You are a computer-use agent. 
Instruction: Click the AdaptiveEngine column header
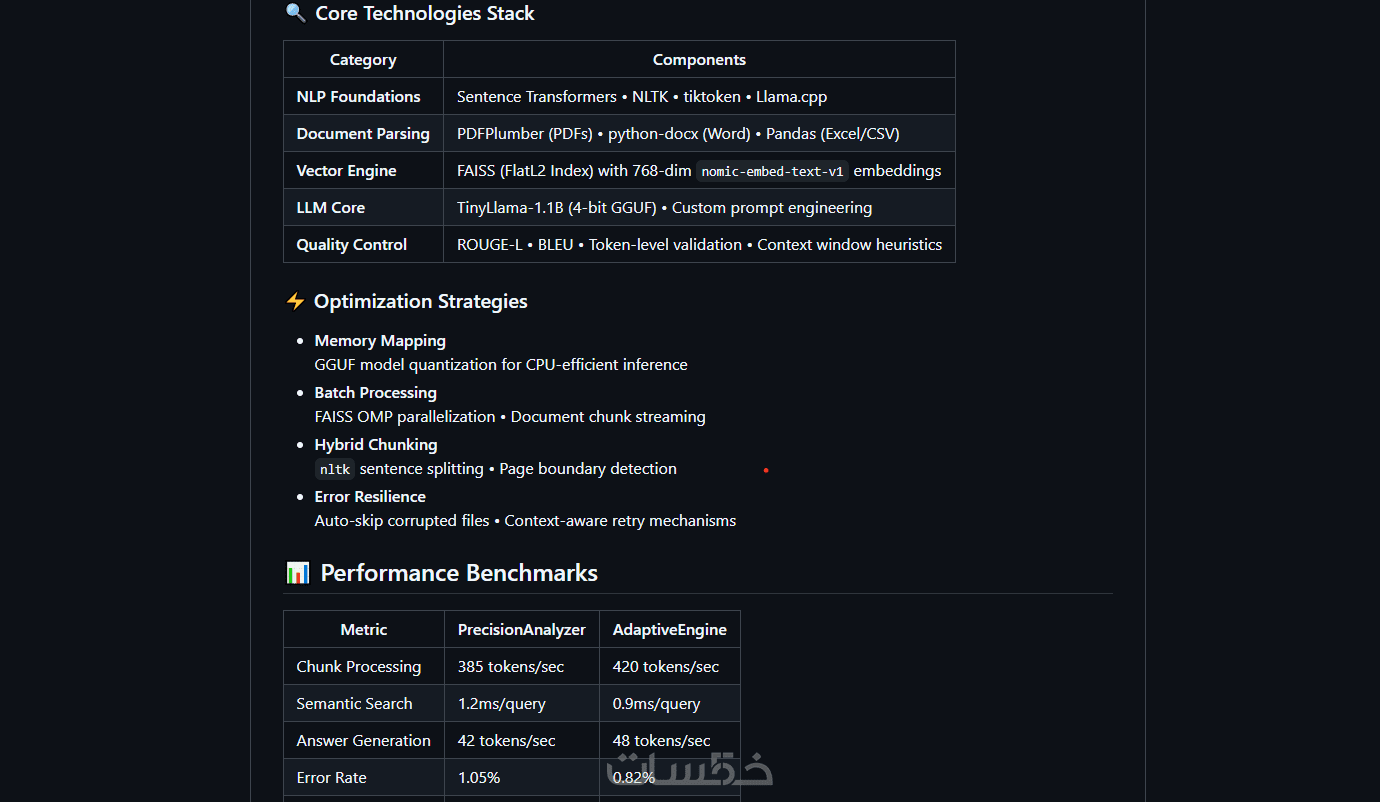(x=669, y=630)
